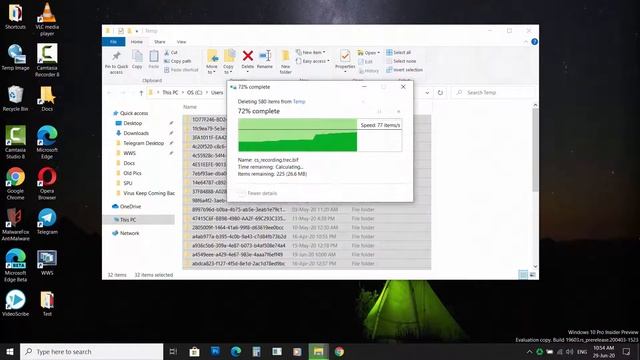The width and height of the screenshot is (640, 360).
Task: Click the taskbar search box
Action: [91, 351]
